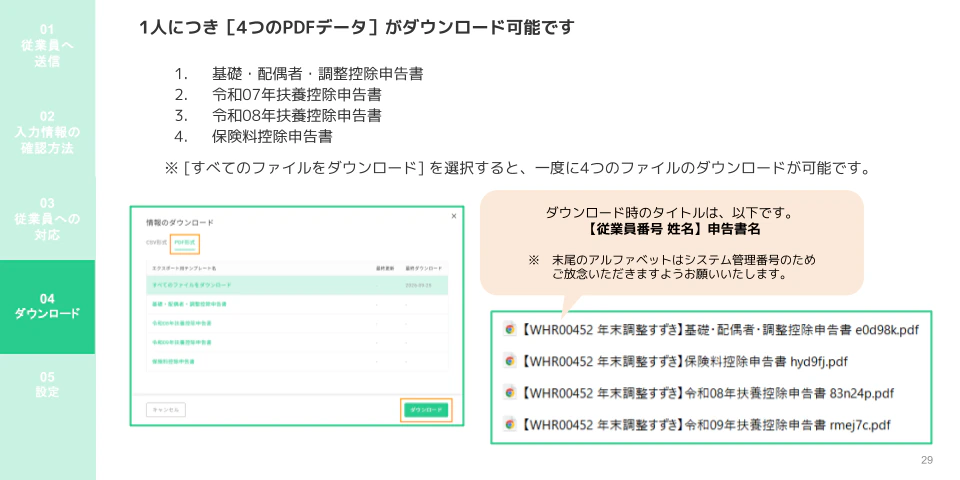Click callout line ダウンロード時のタイトルは、以下です。
This screenshot has width=960, height=480.
point(670,214)
